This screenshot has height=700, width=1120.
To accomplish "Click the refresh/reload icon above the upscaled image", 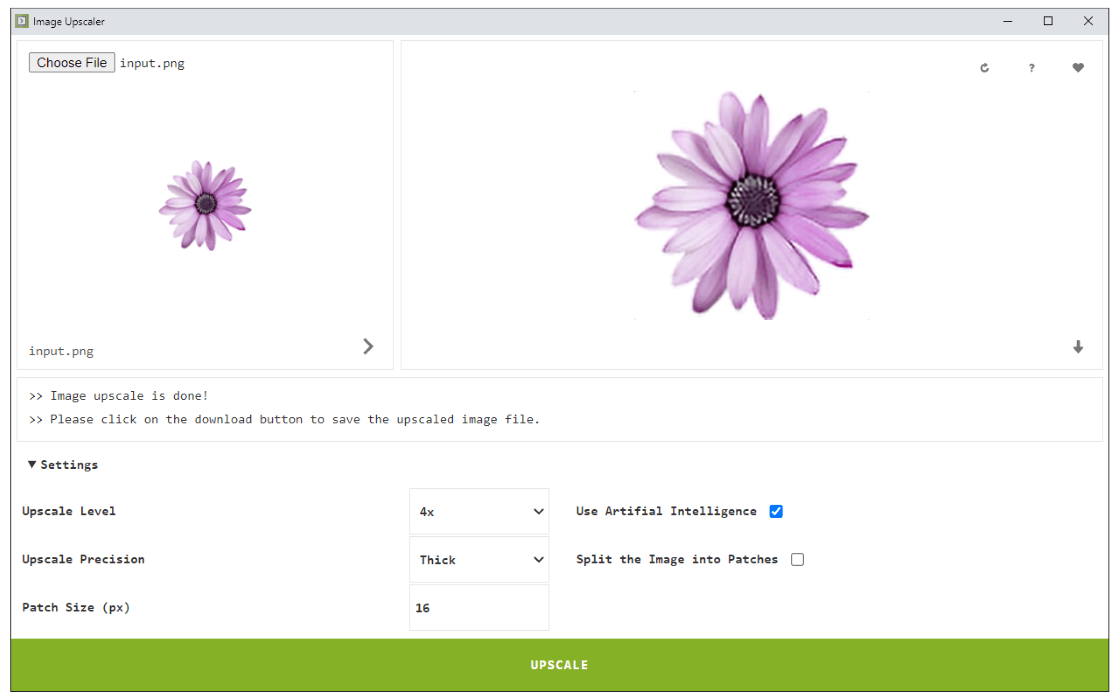I will click(984, 68).
